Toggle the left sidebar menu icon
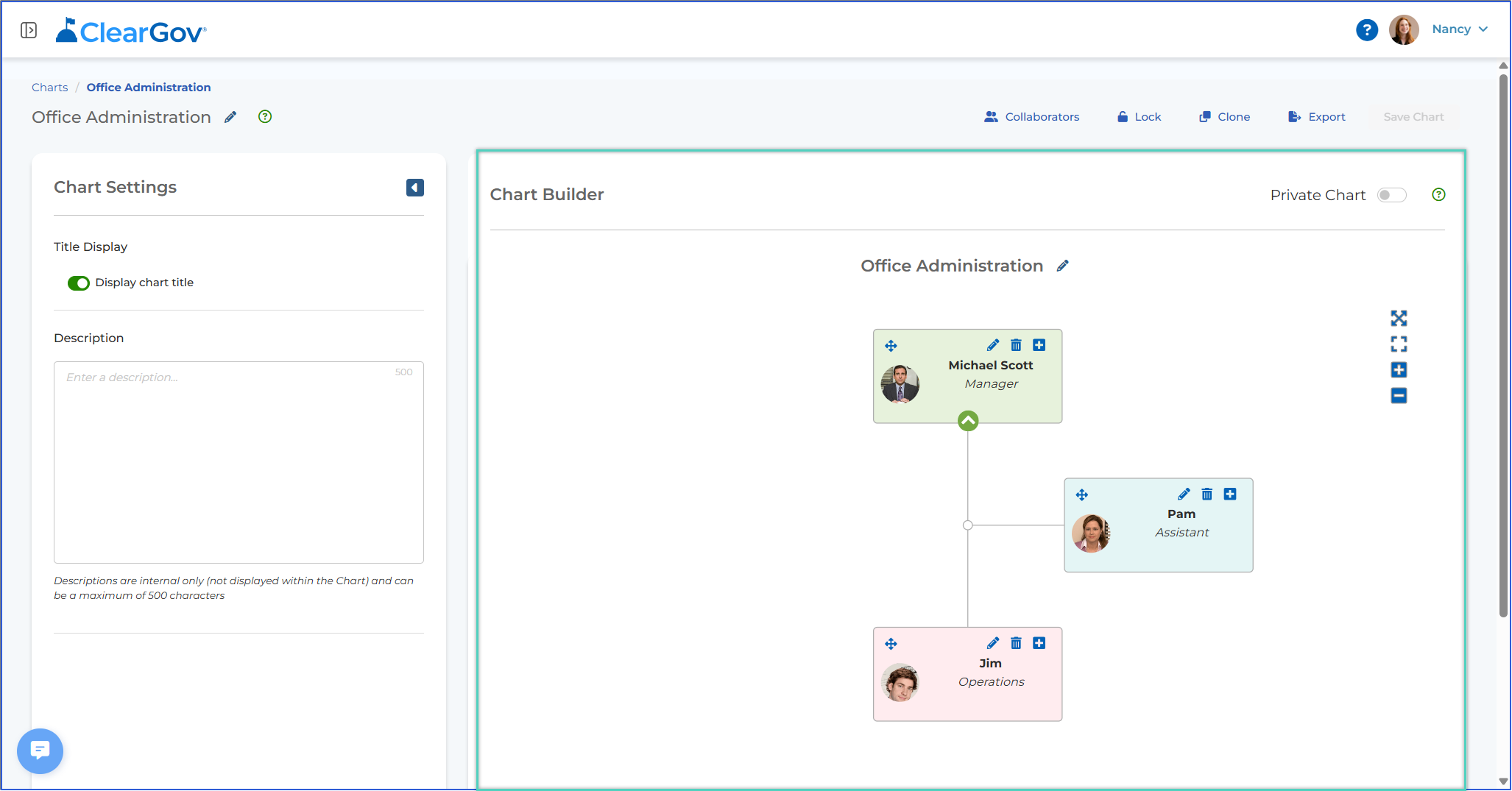1512x791 pixels. pos(29,30)
